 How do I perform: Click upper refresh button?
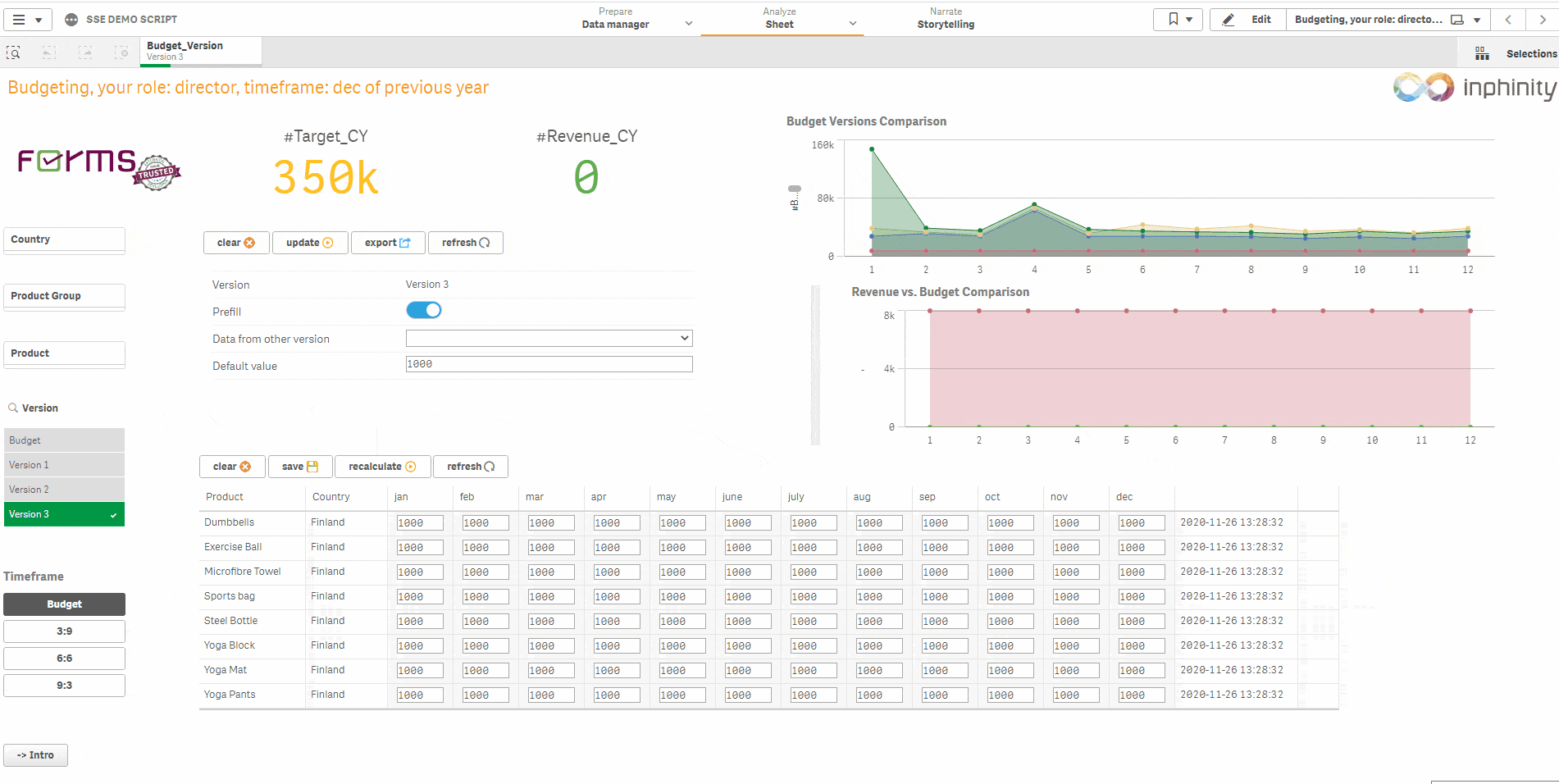pos(466,243)
